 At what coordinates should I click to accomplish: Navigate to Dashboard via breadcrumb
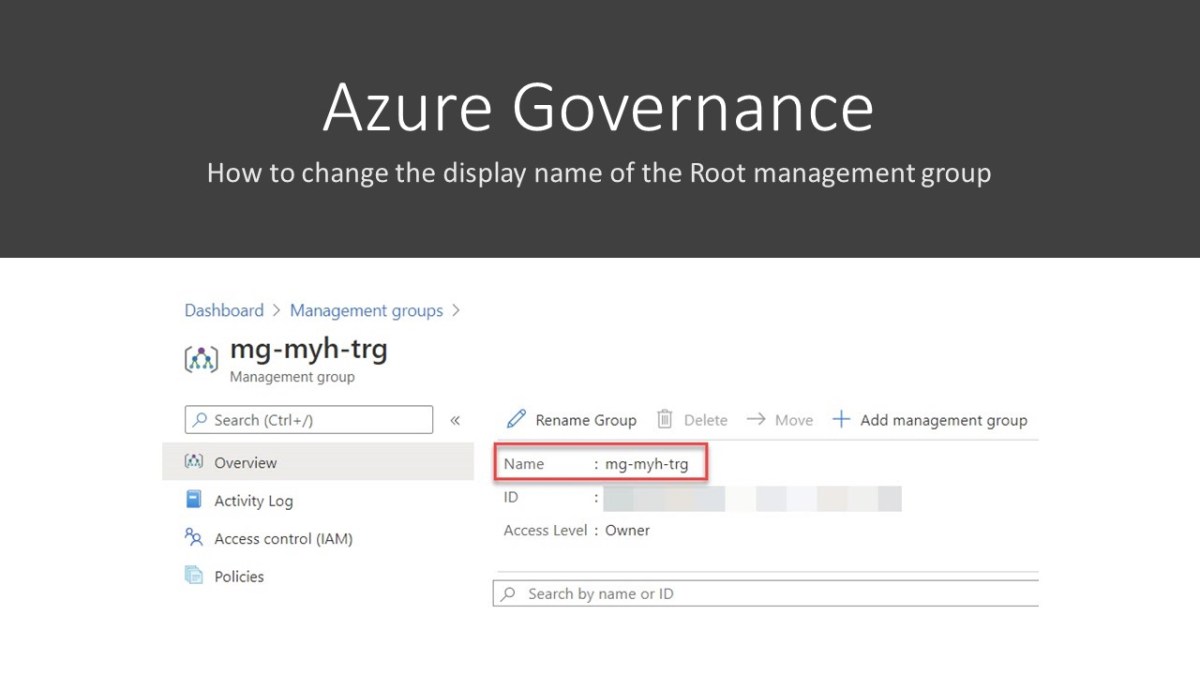pos(224,310)
